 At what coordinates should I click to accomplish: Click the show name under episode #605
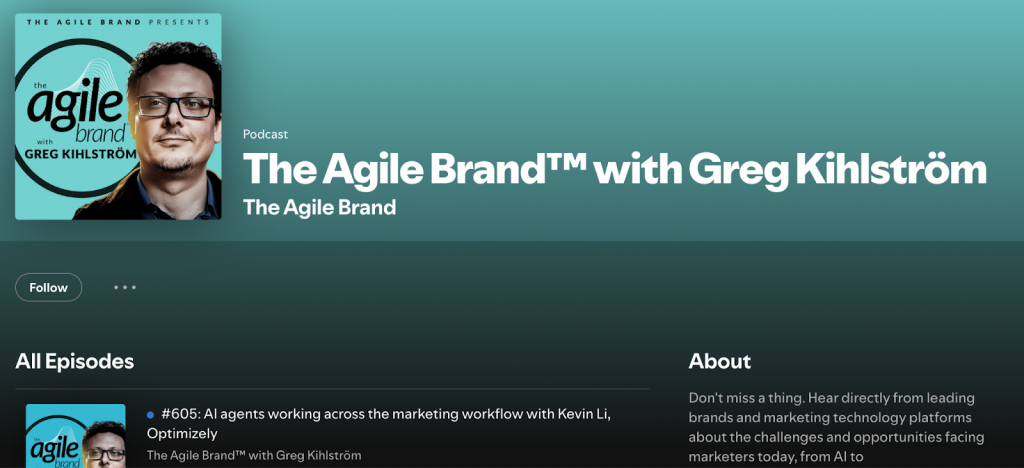(x=253, y=455)
